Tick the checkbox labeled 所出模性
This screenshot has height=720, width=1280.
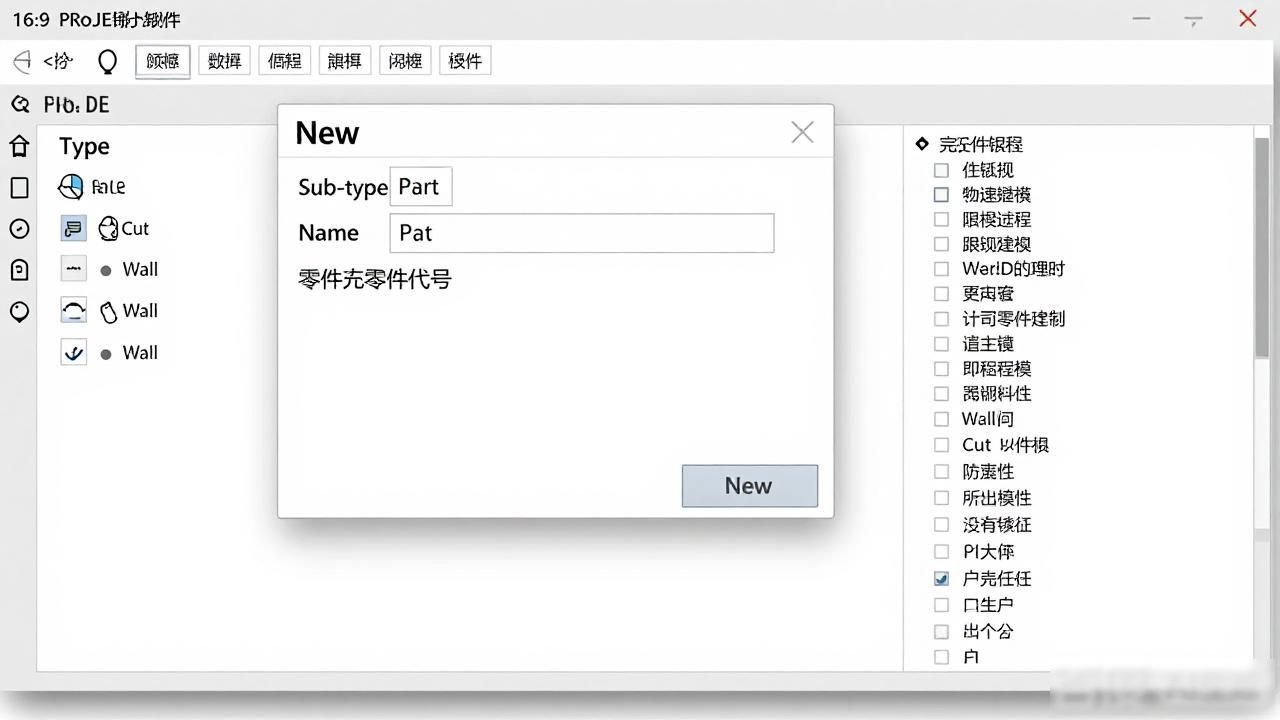click(941, 498)
